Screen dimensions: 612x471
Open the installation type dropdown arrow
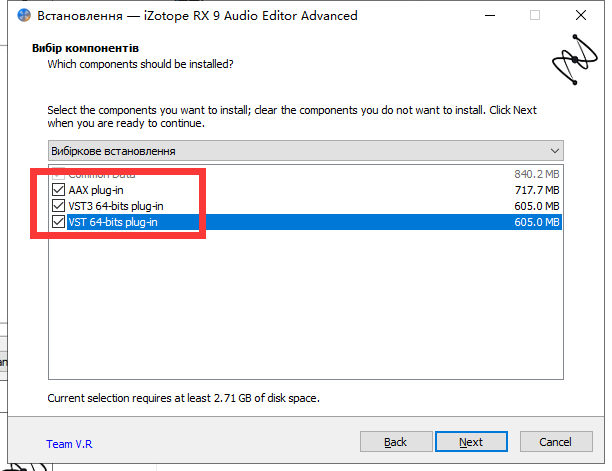tap(555, 151)
